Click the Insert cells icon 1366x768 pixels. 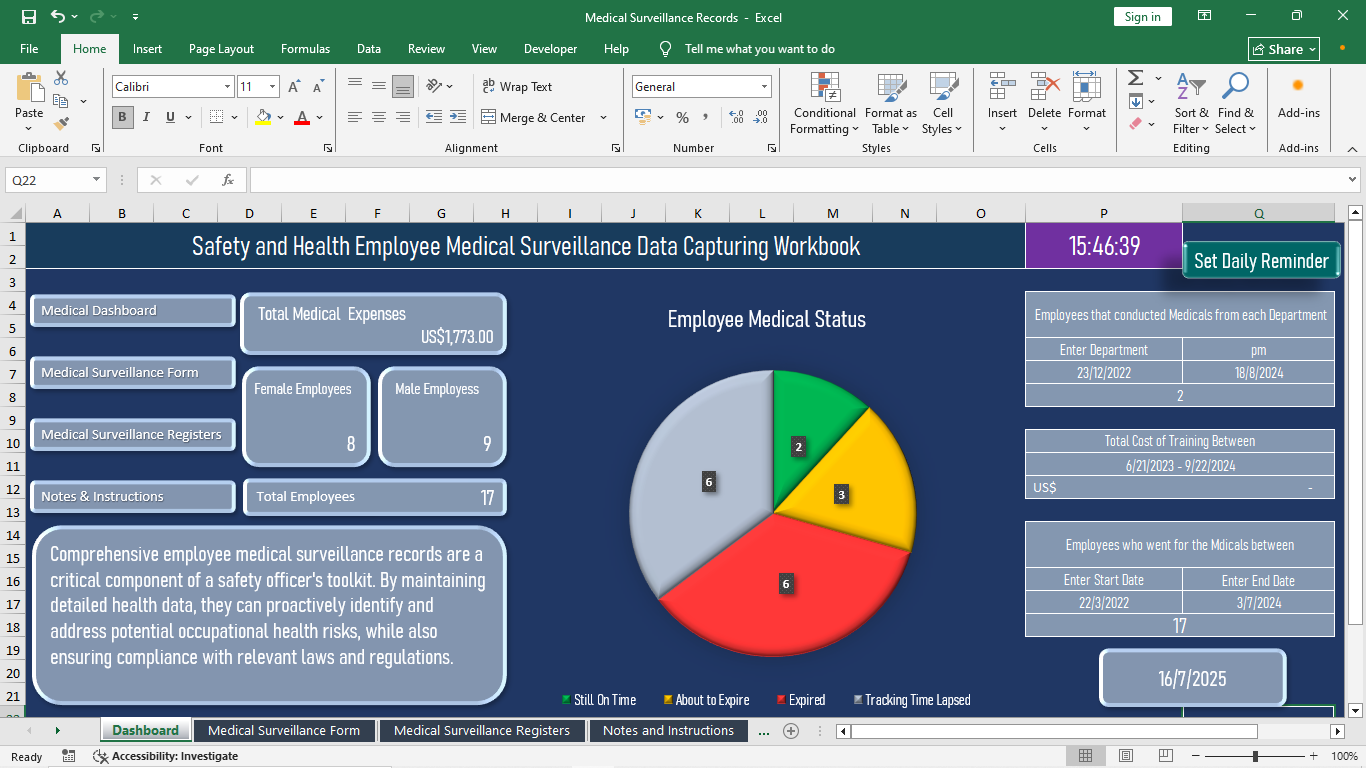[x=1002, y=87]
